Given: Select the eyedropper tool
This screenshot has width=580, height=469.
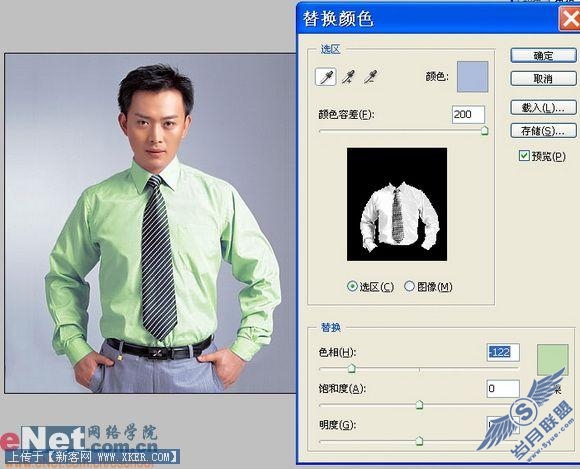Looking at the screenshot, I should pos(326,77).
